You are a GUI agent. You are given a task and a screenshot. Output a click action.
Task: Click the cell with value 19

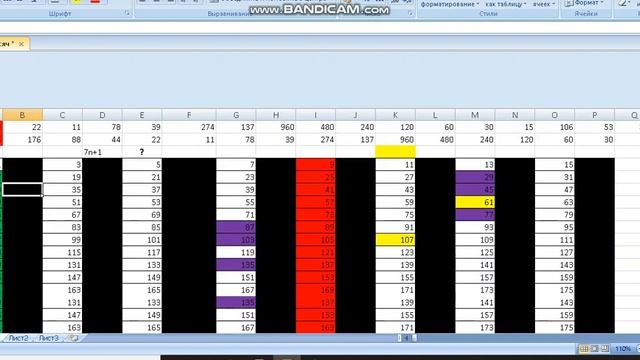pos(62,177)
